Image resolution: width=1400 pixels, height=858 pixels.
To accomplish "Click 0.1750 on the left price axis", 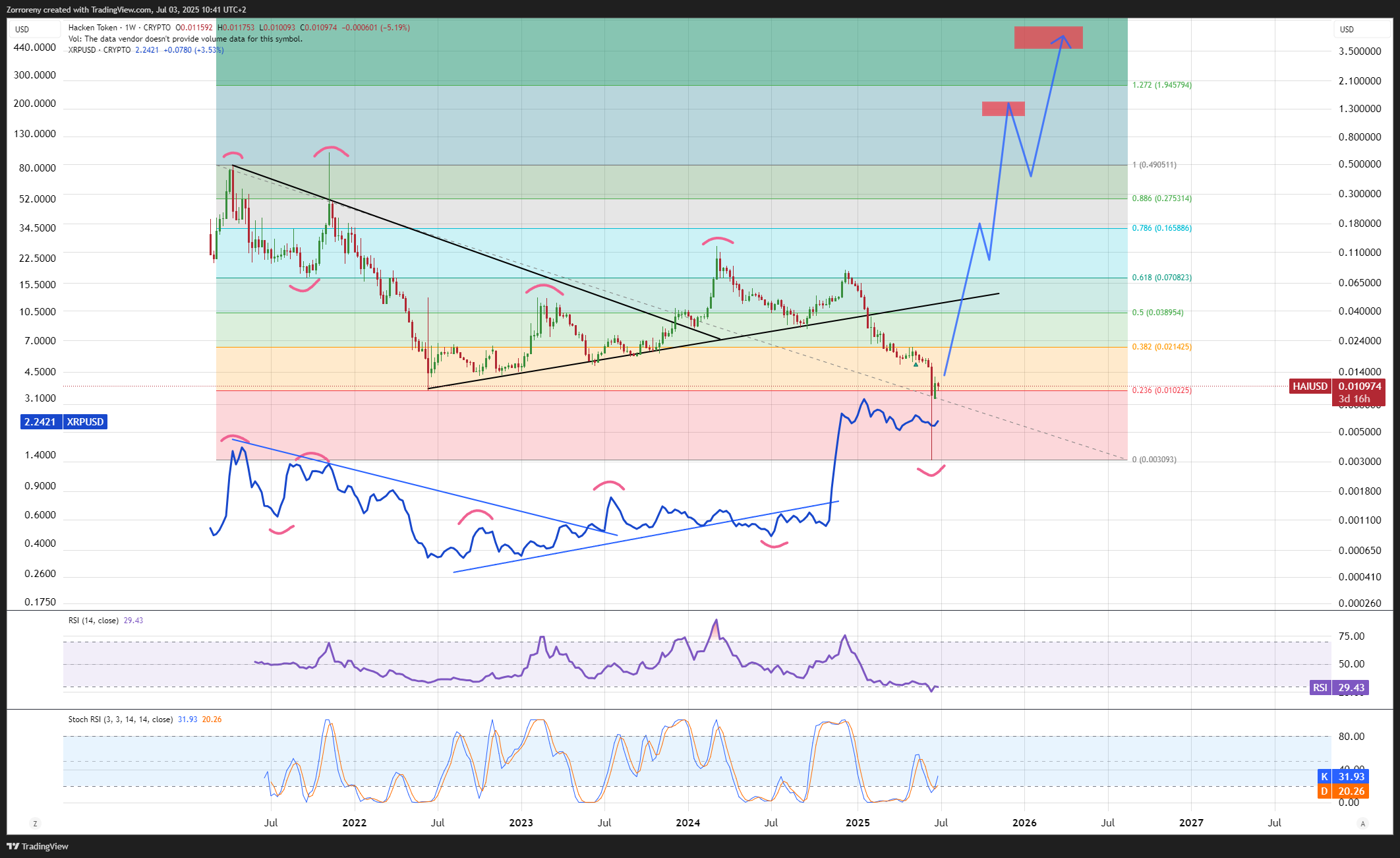I will [40, 602].
